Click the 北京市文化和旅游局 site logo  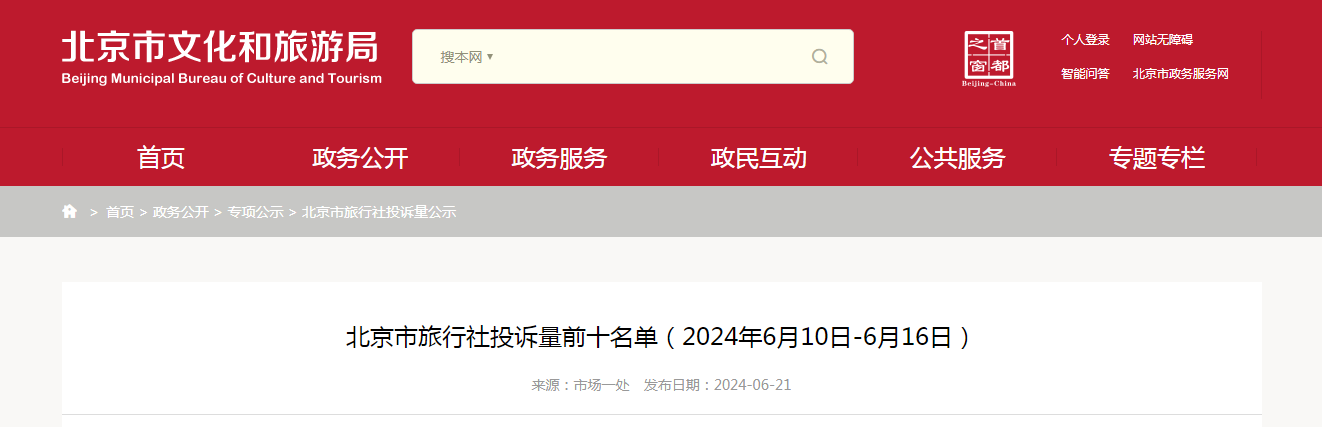tap(221, 58)
